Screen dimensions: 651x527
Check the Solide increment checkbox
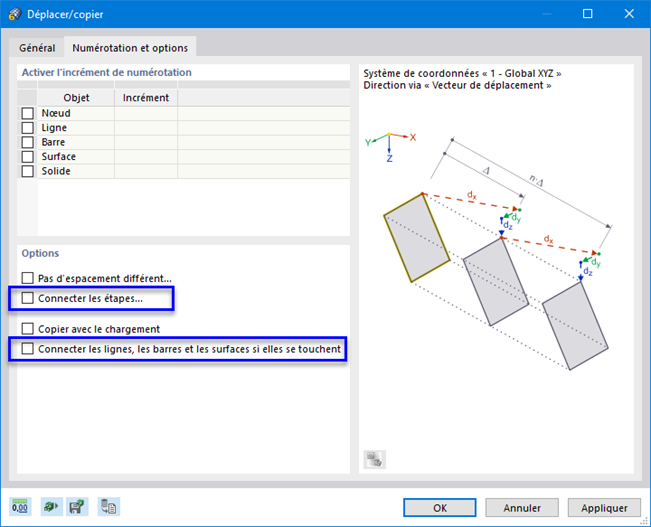[27, 171]
